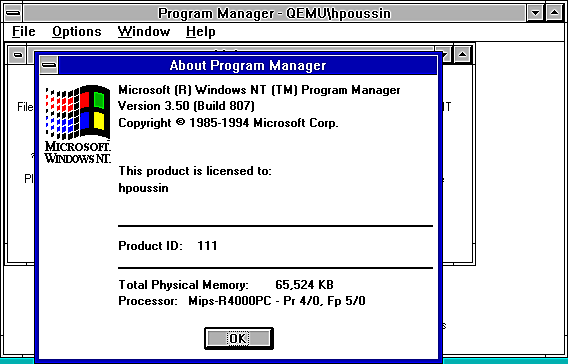This screenshot has height=364, width=568.
Task: Maximize the Program Manager window
Action: pyautogui.click(x=554, y=13)
